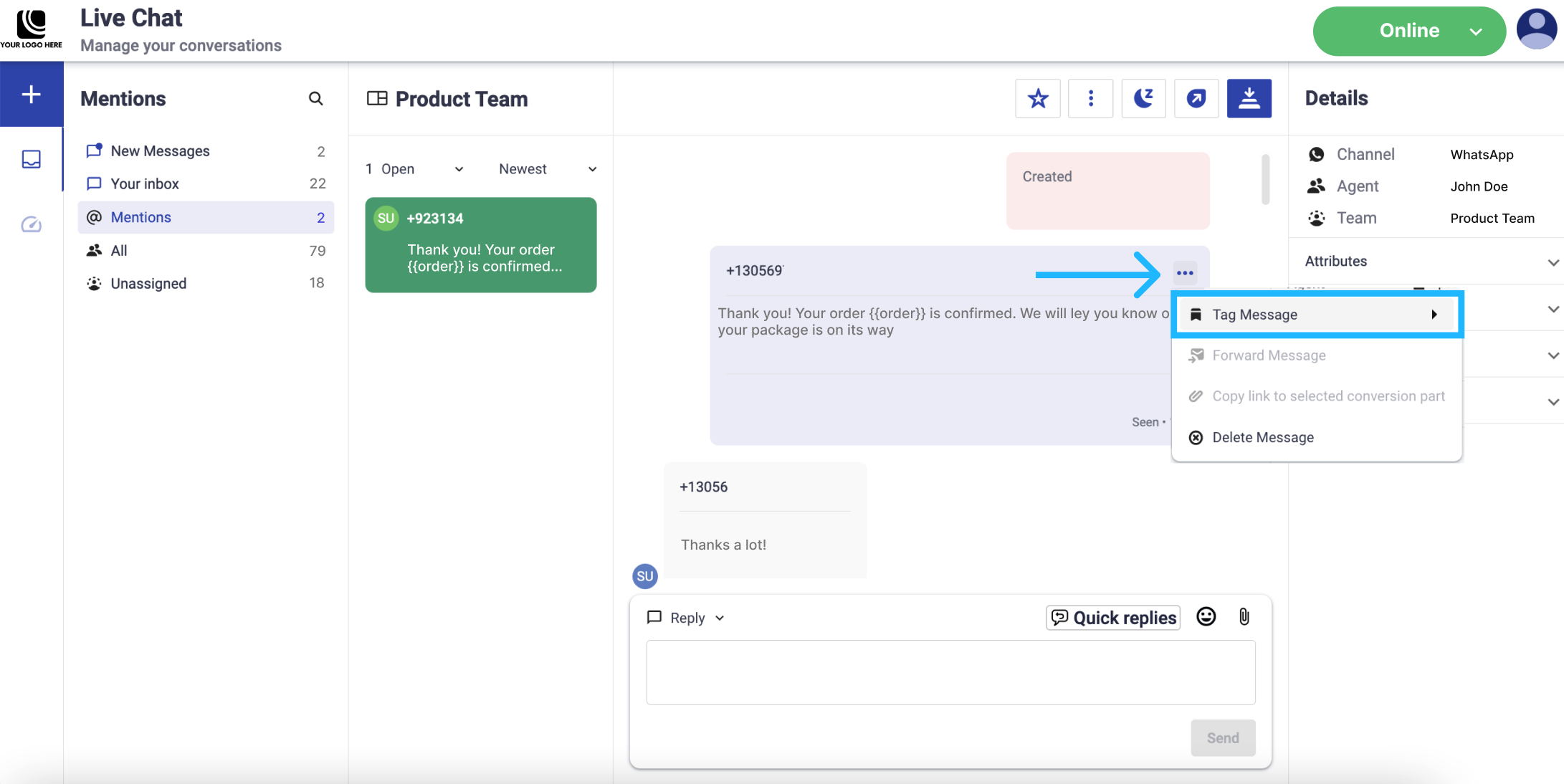The width and height of the screenshot is (1564, 784).
Task: Click the arrow open-in-new icon in the header
Action: (1196, 98)
